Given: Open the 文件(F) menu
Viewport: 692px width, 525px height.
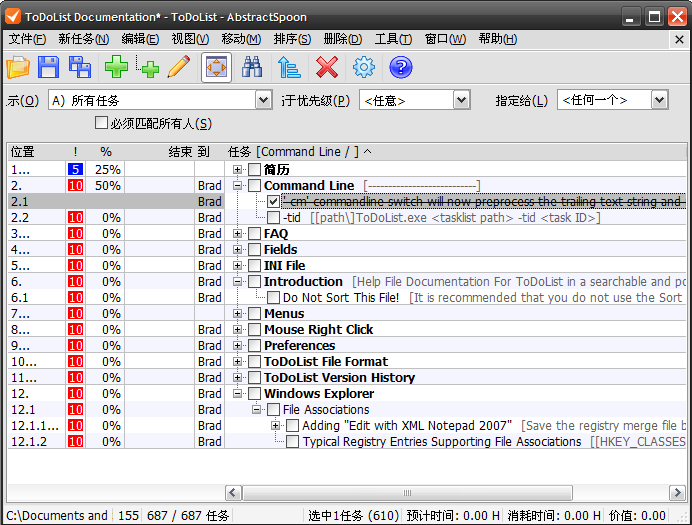Looking at the screenshot, I should [27, 39].
